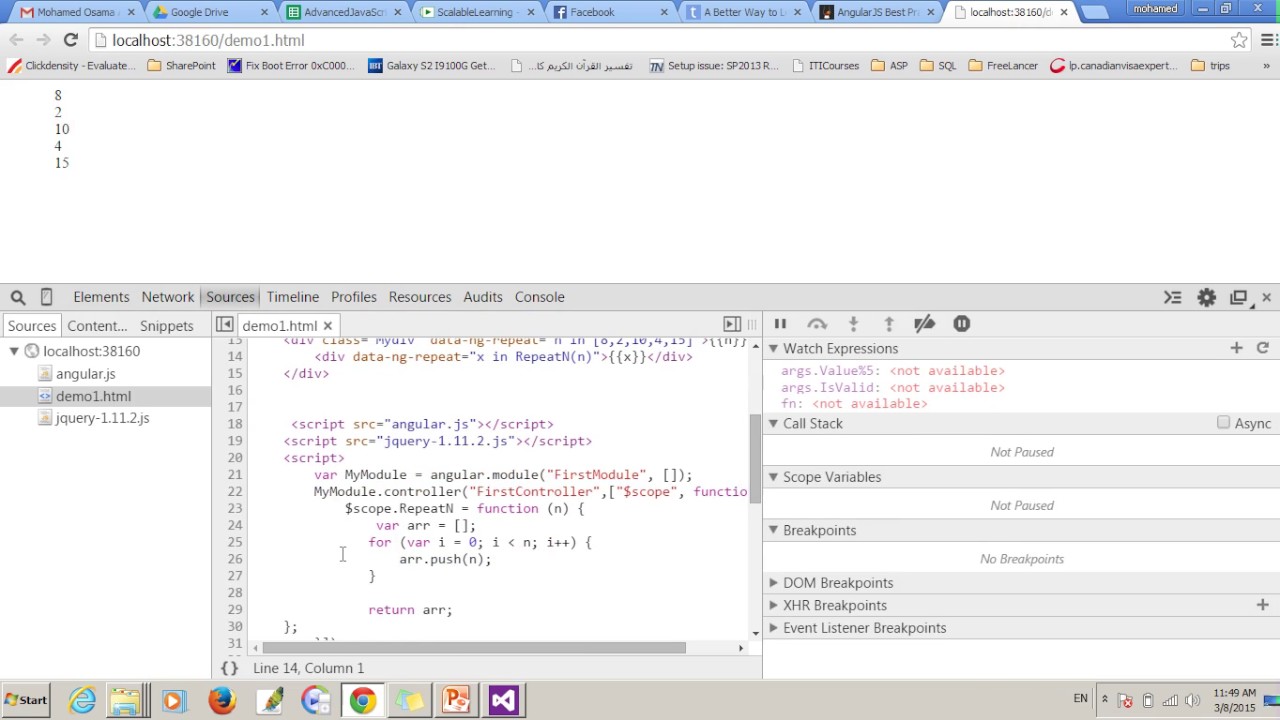The width and height of the screenshot is (1280, 720).
Task: Pretty print the source with braces icon
Action: pos(229,668)
